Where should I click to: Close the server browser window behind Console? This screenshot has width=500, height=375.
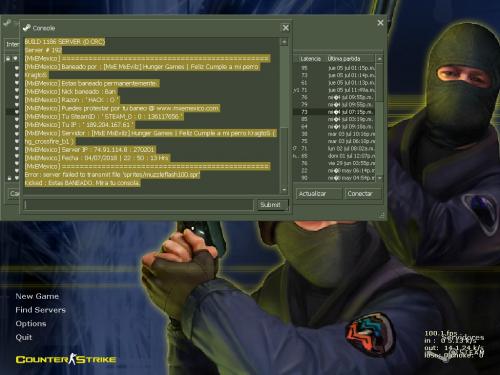(380, 23)
